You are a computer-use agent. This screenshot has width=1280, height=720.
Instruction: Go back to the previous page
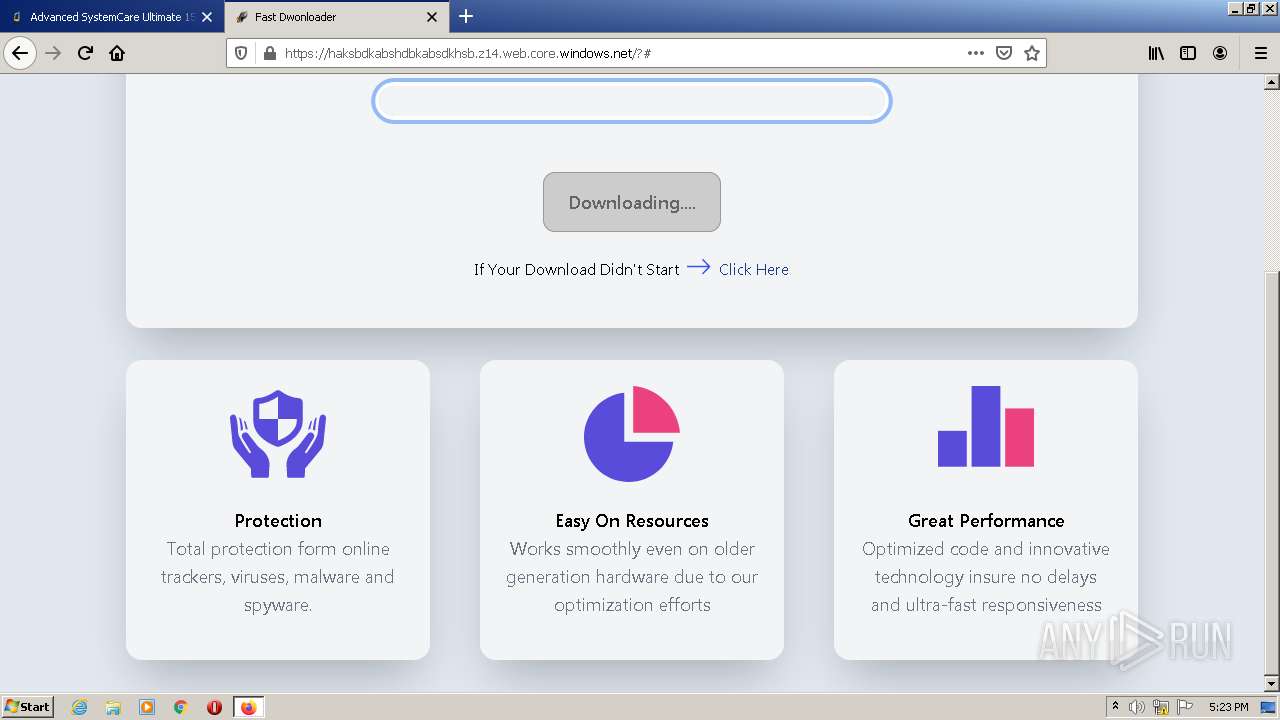pos(20,53)
